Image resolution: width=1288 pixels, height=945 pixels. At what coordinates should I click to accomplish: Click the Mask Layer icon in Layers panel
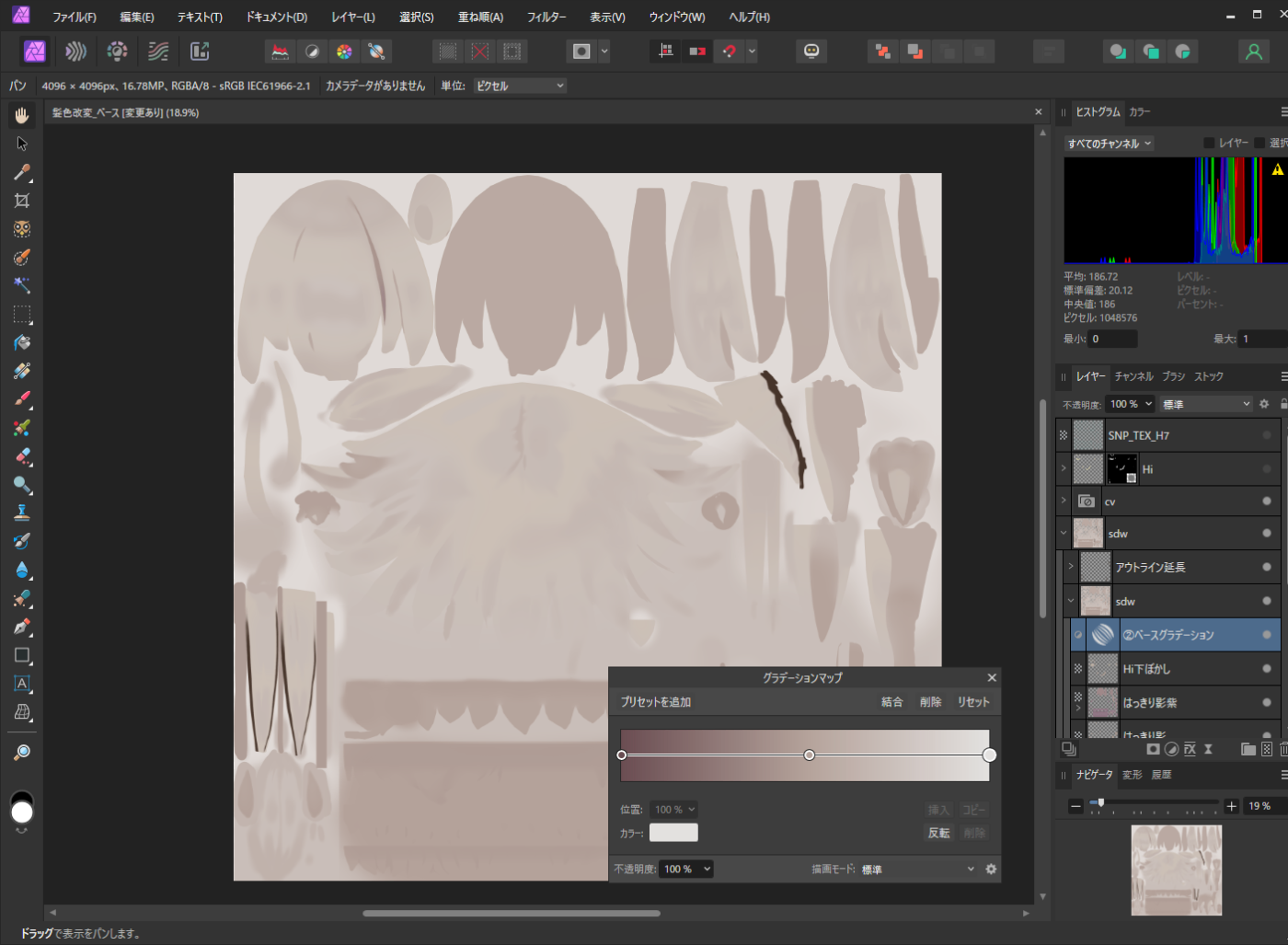(1153, 749)
